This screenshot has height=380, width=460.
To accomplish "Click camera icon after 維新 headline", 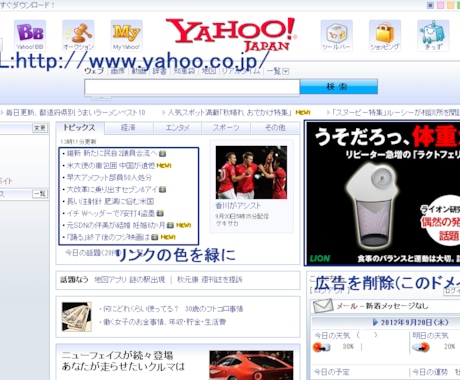I will click(162, 153).
